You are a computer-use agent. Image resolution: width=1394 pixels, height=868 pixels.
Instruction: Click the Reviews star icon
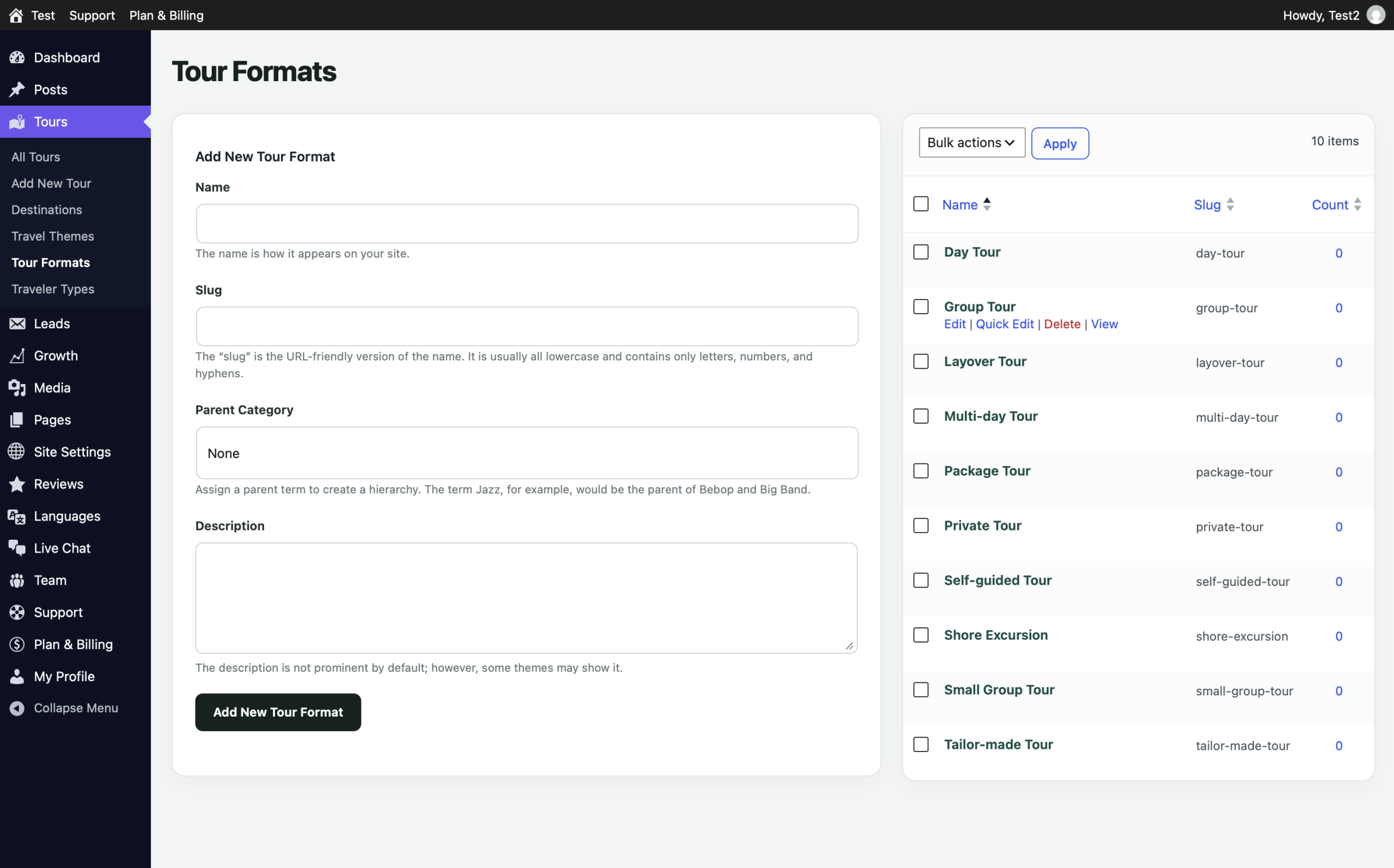pos(17,484)
